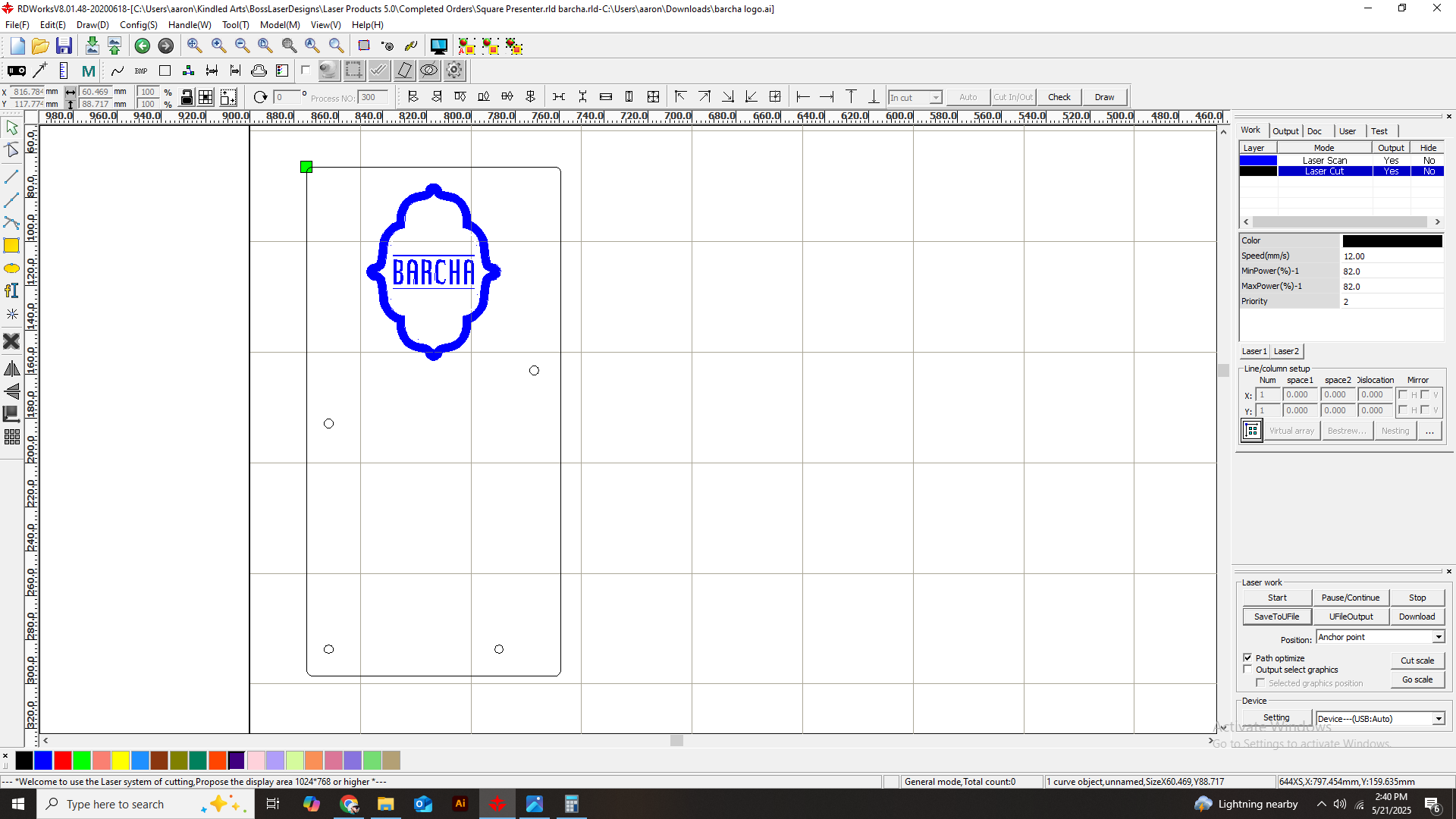
Task: Enable Output select graphics checkbox
Action: pyautogui.click(x=1247, y=670)
